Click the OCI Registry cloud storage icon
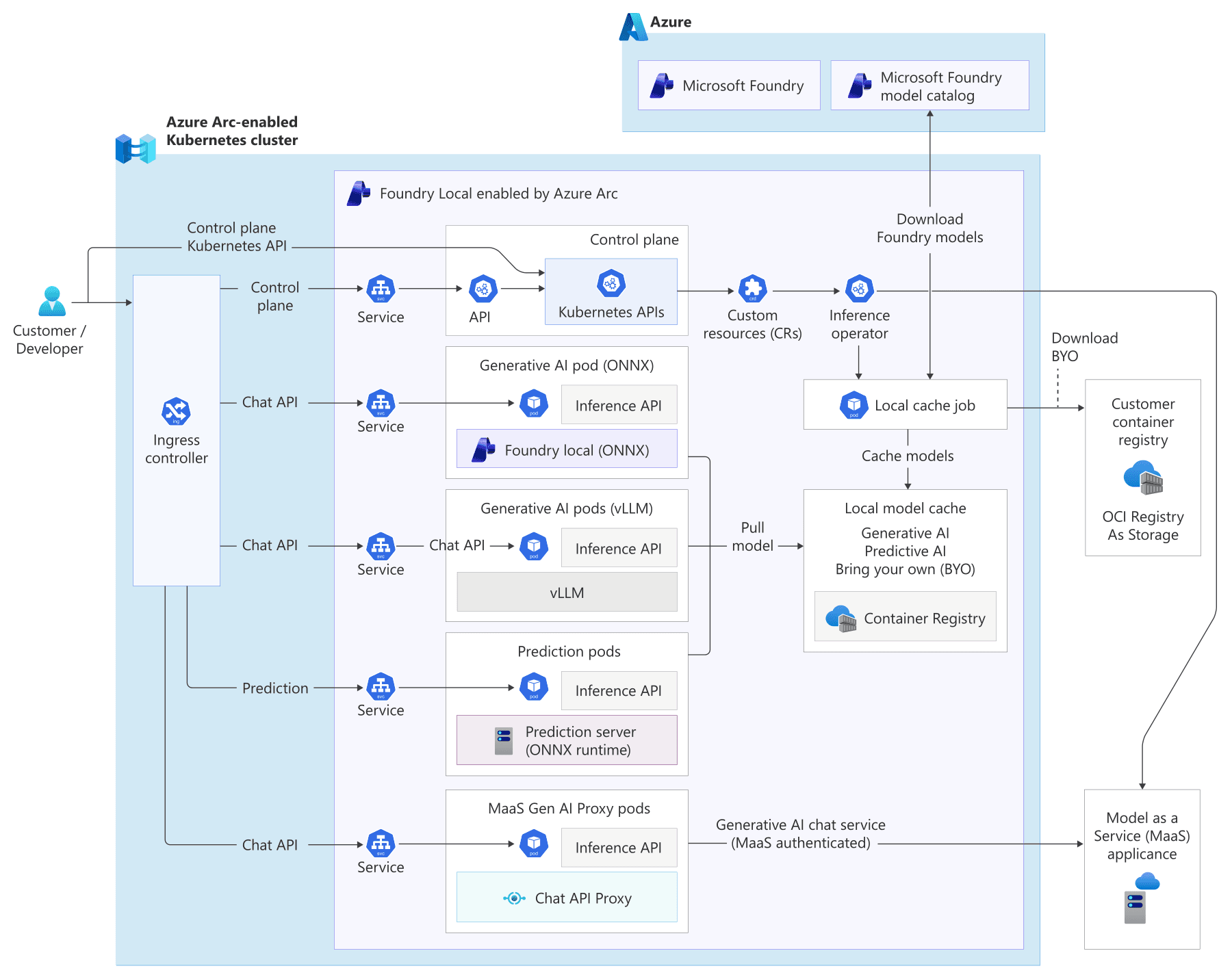1232x977 pixels. 1143,478
